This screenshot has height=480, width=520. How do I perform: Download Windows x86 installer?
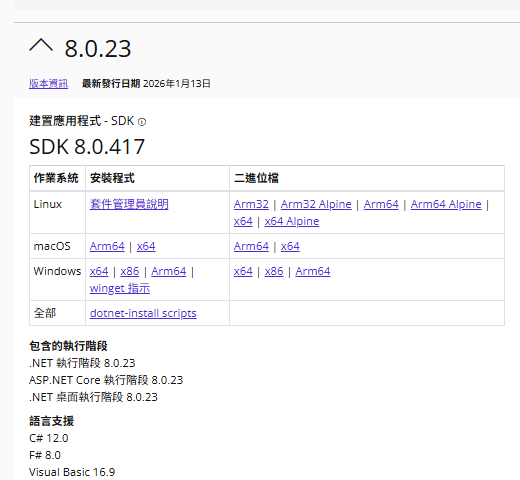130,271
